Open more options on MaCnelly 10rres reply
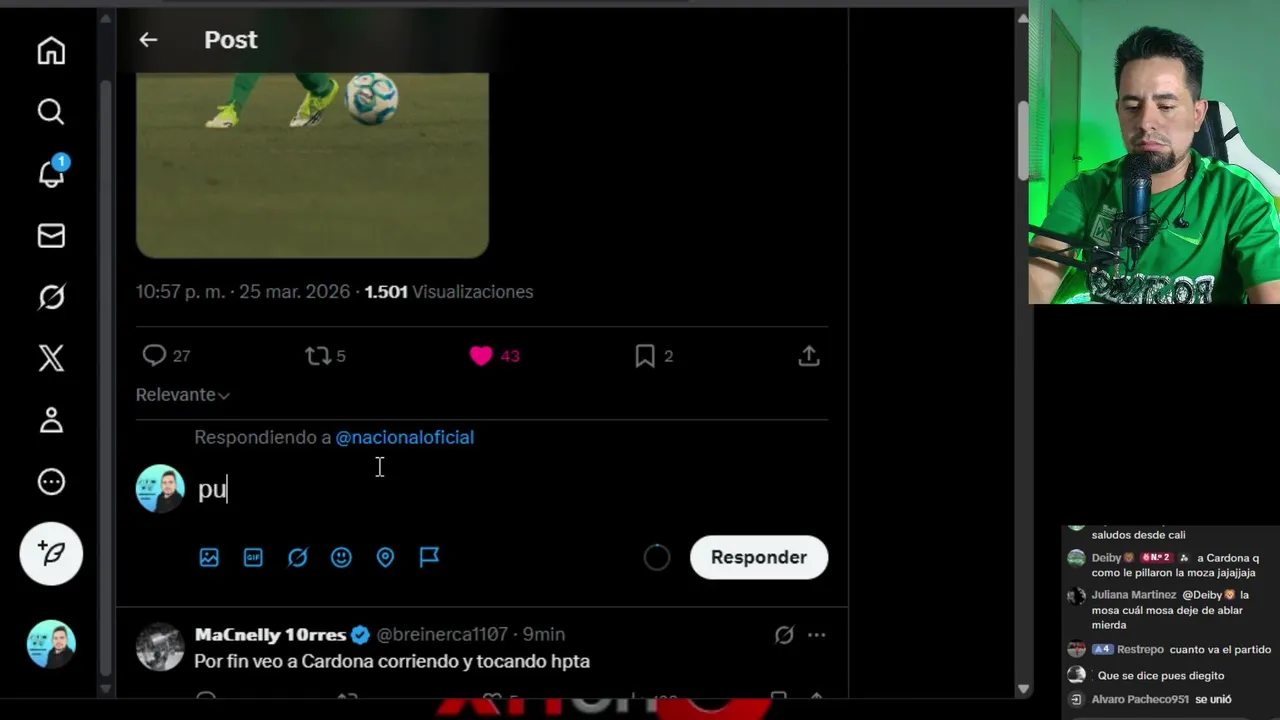Image resolution: width=1280 pixels, height=720 pixels. tap(817, 635)
